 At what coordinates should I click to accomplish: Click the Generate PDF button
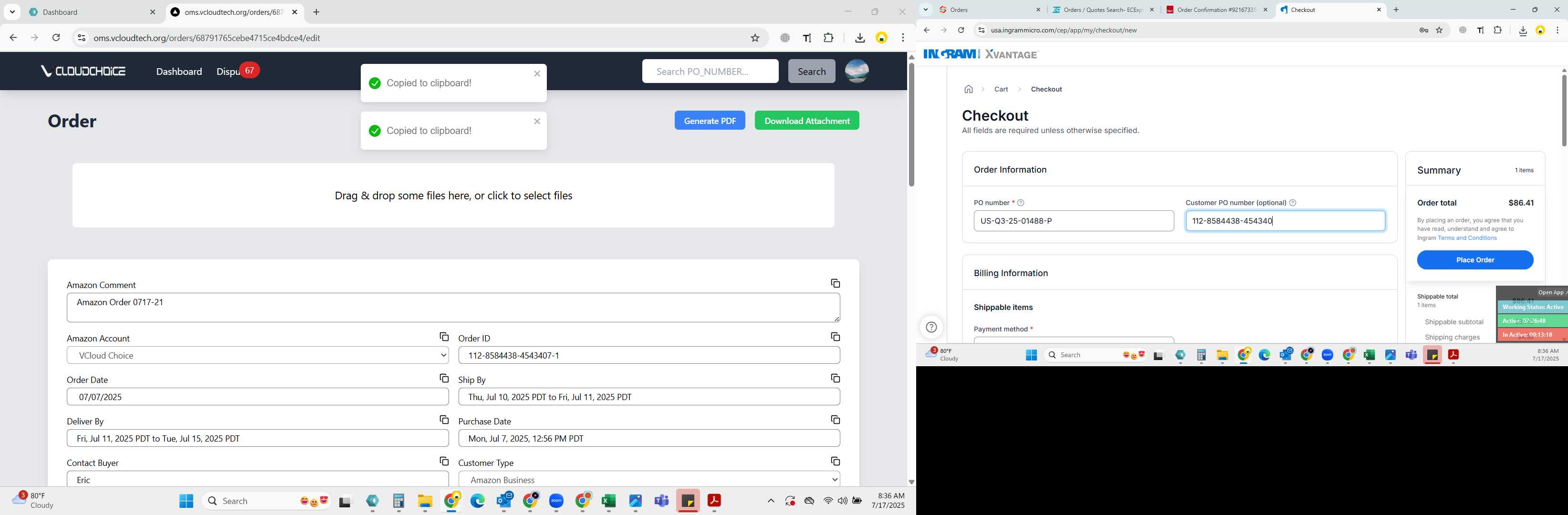point(709,120)
